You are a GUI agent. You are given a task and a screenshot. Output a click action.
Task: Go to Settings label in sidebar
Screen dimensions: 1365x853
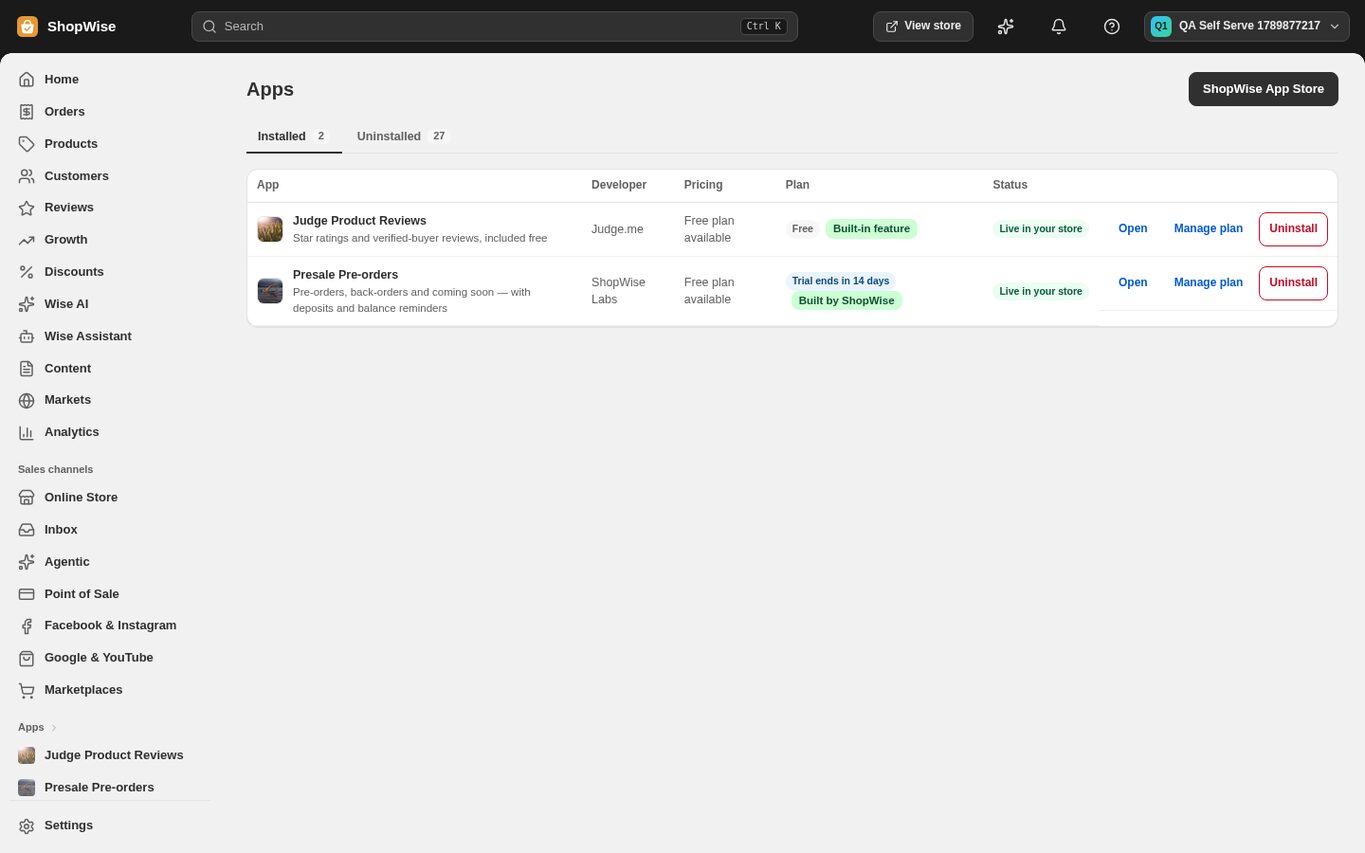pyautogui.click(x=68, y=825)
